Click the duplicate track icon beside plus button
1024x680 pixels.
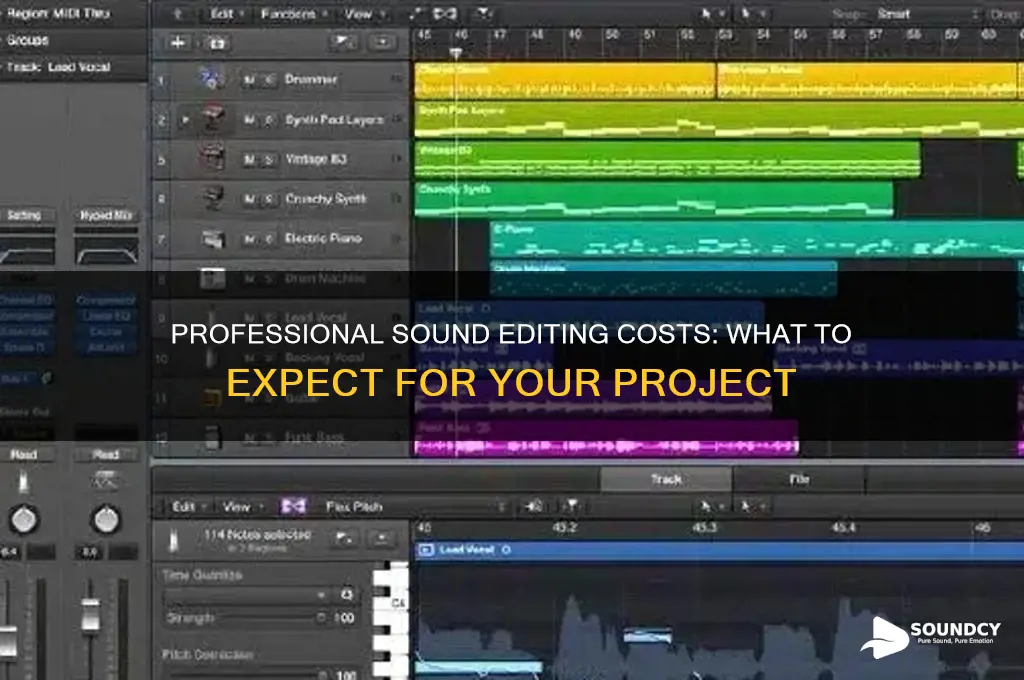point(217,43)
